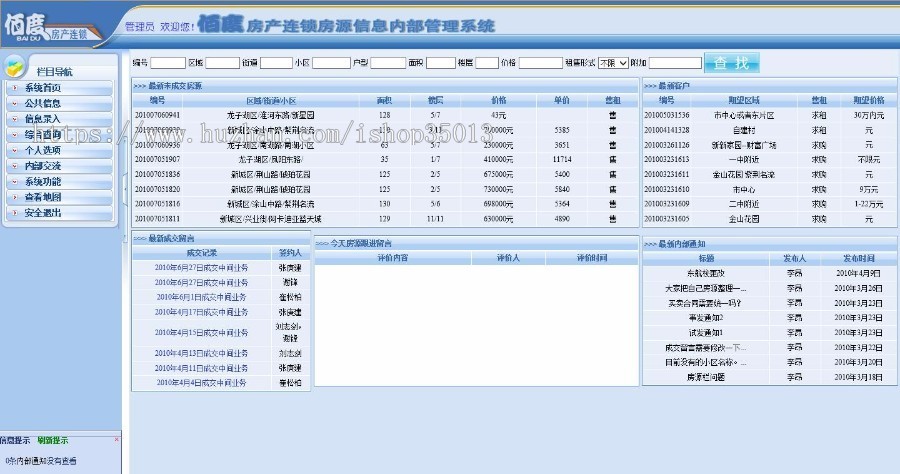This screenshot has height=474, width=900.
Task: Click the 信息提示 label in bottom panel
Action: [x=15, y=440]
